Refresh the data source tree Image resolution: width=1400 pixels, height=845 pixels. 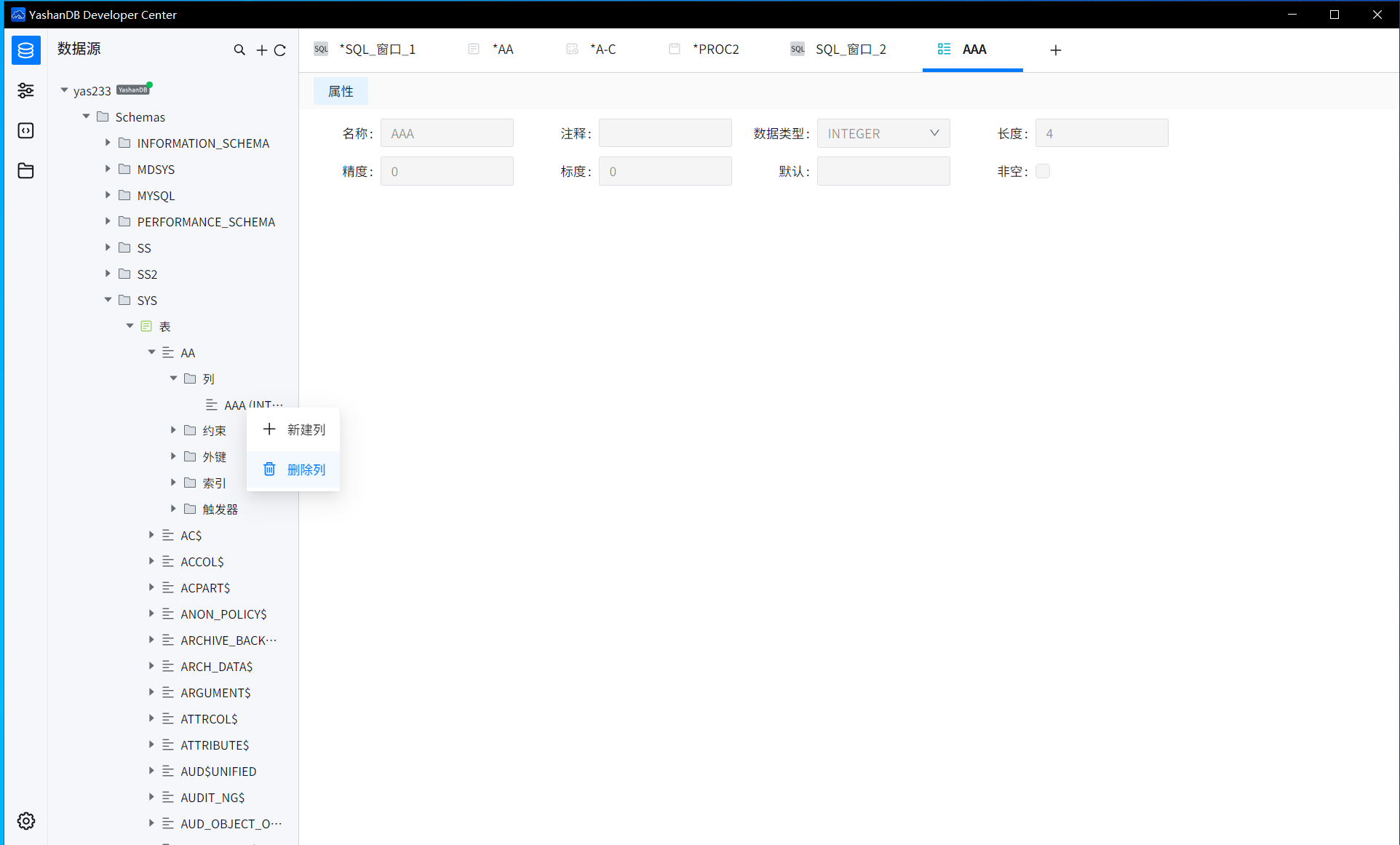pyautogui.click(x=280, y=49)
